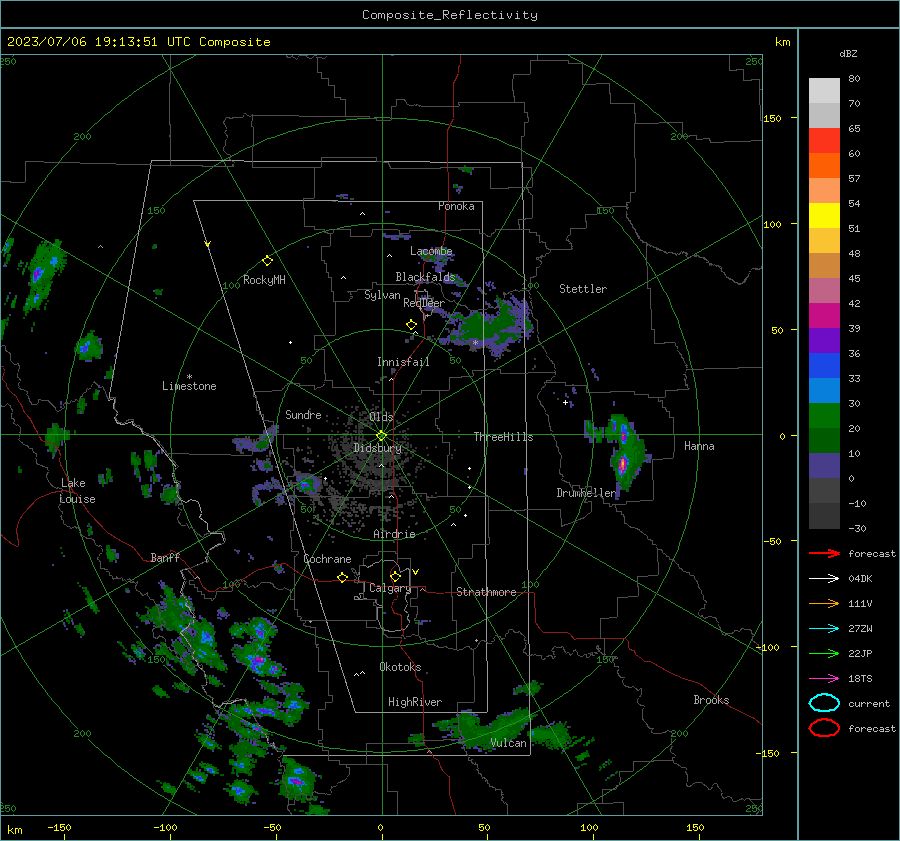Click the yellow diamond marker near RockyMH

click(267, 261)
